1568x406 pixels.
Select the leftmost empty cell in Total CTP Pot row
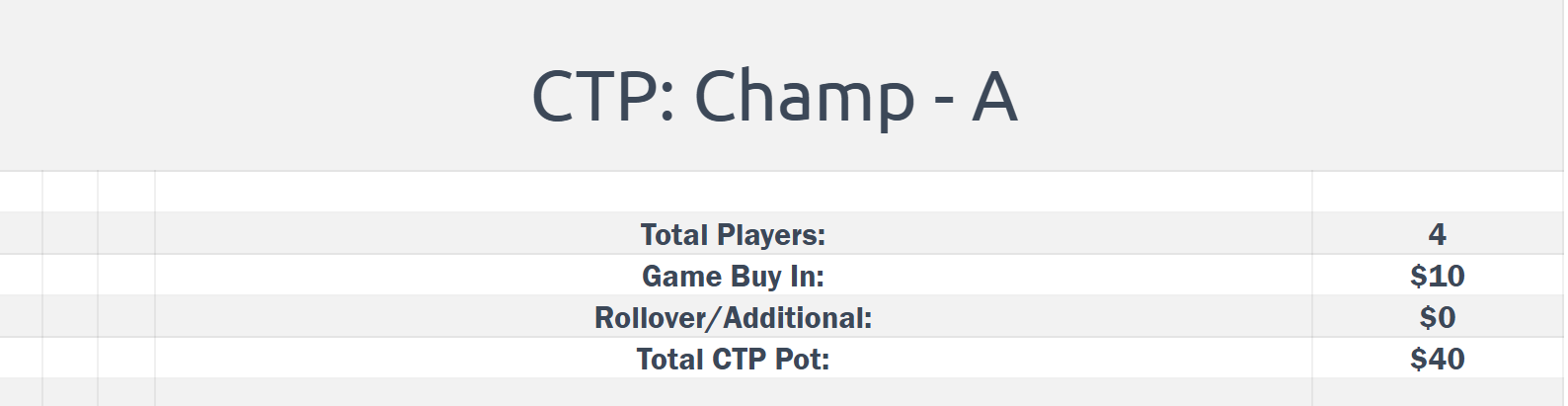(x=21, y=359)
